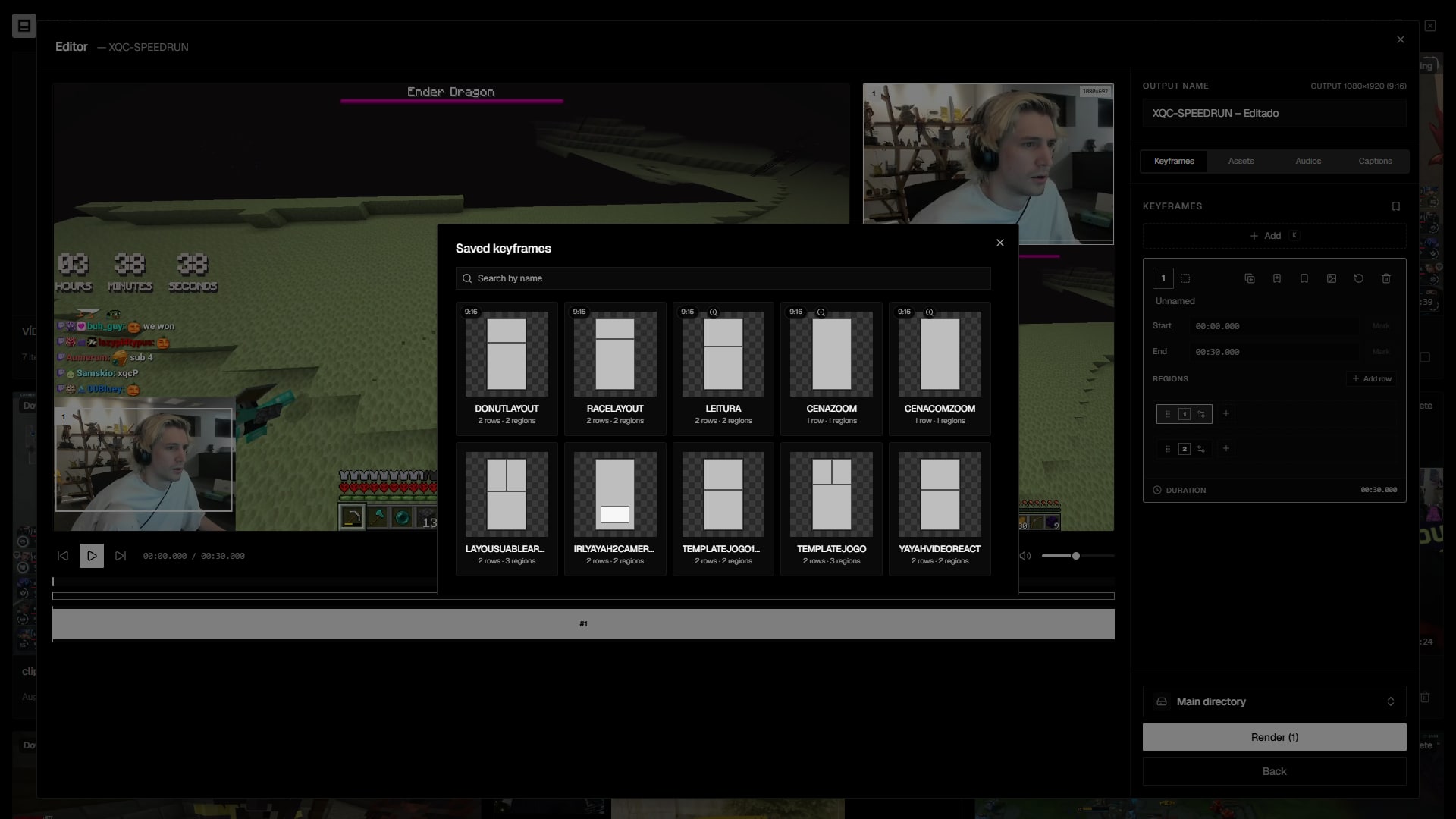
Task: Click the Add keyframe button
Action: click(x=1274, y=236)
